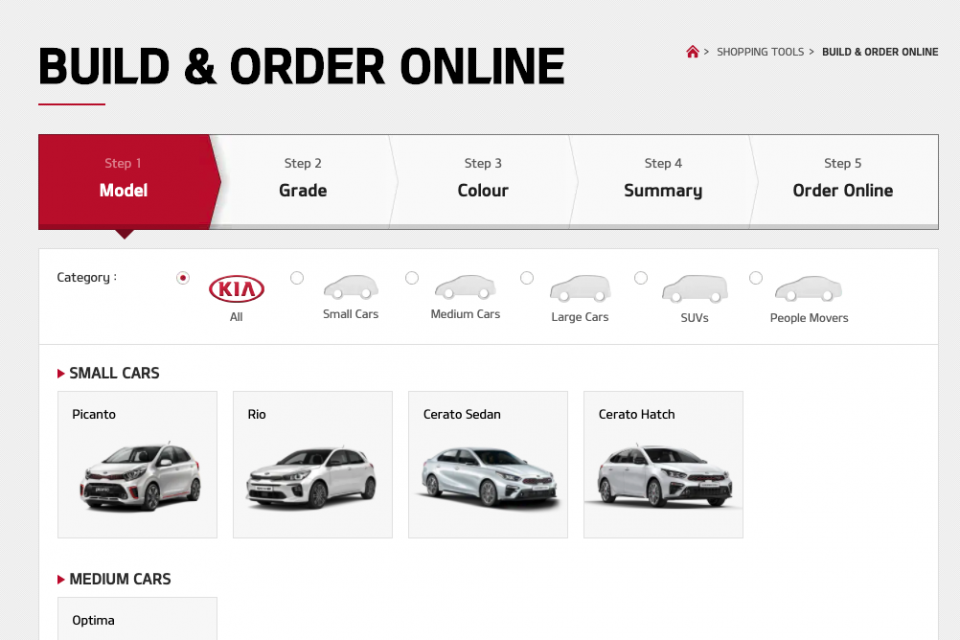
Task: Select the All category radio button
Action: [x=182, y=278]
